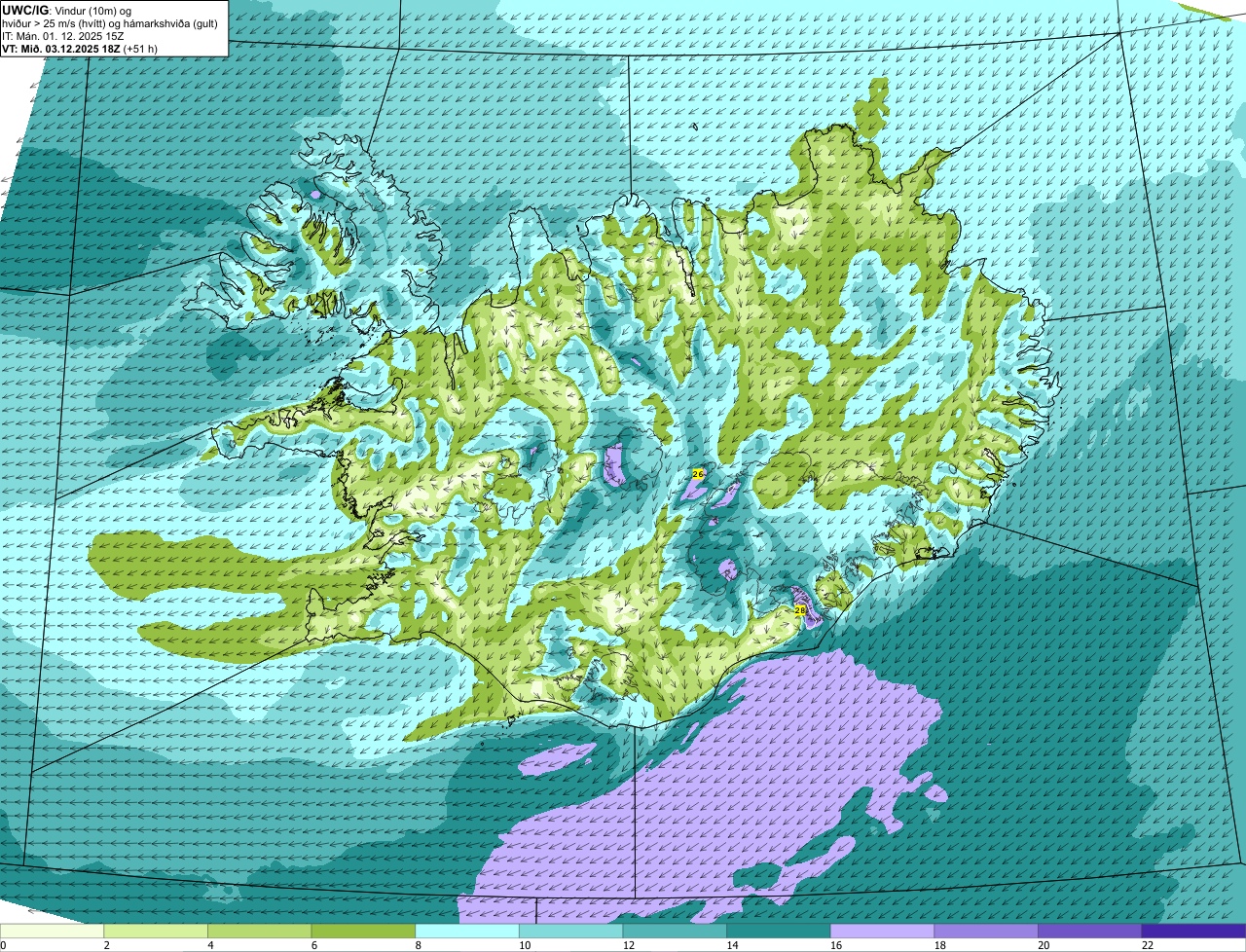The image size is (1246, 952).
Task: Select the 0–2 m/s pale color swatch
Action: [52, 932]
